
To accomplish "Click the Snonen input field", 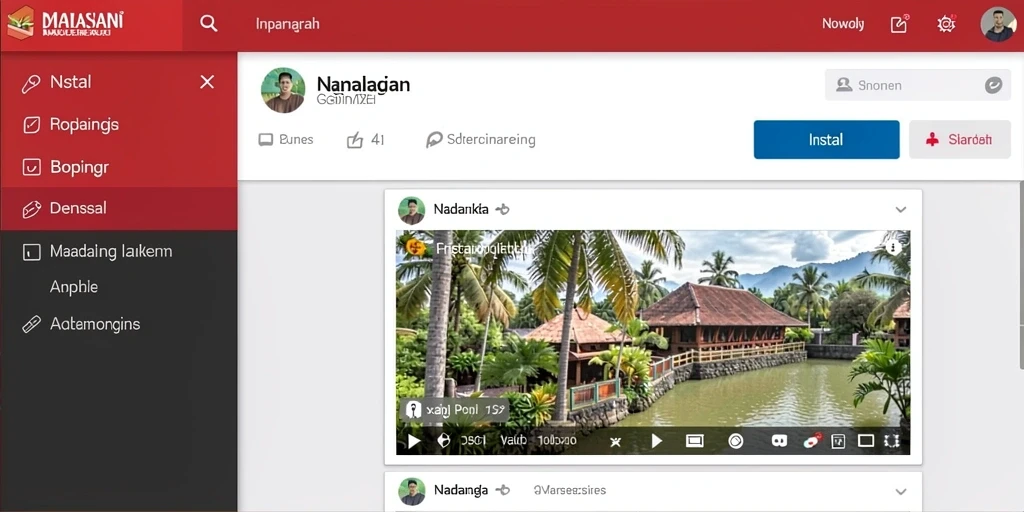I will click(x=918, y=85).
